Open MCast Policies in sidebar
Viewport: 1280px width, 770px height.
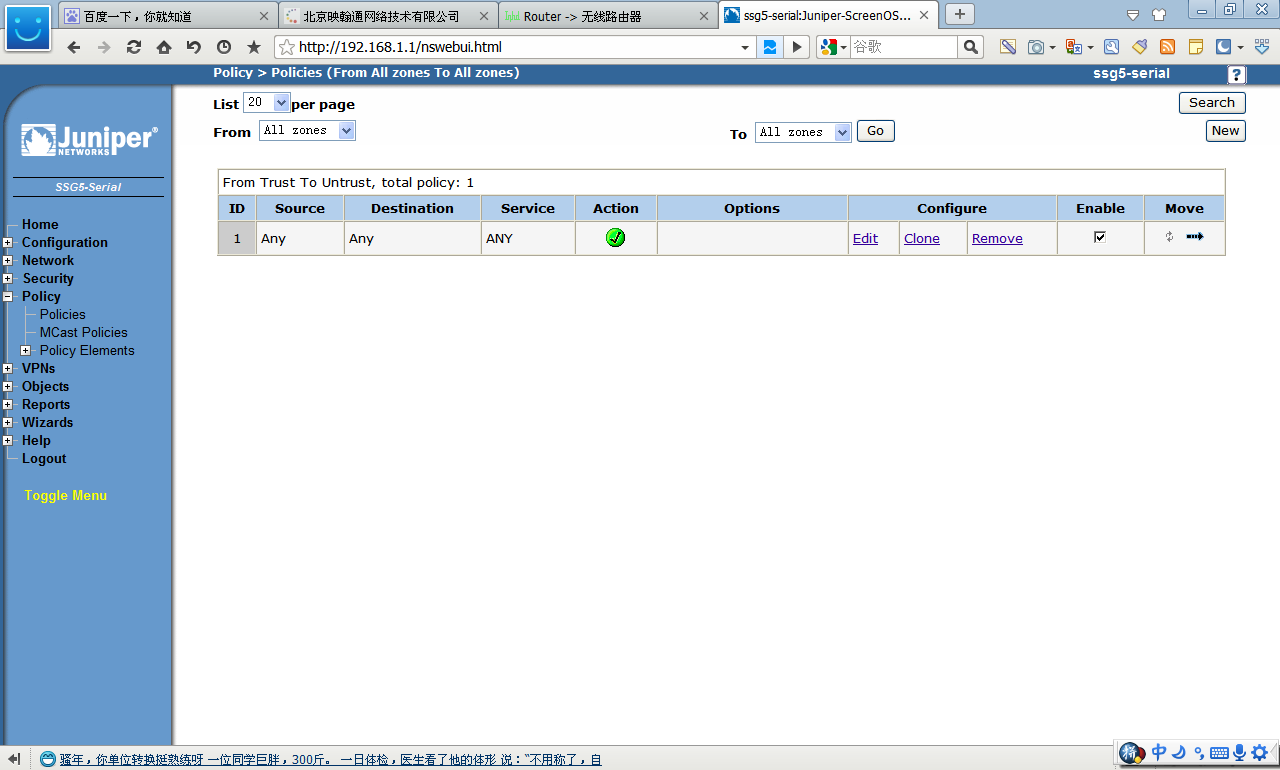point(83,332)
